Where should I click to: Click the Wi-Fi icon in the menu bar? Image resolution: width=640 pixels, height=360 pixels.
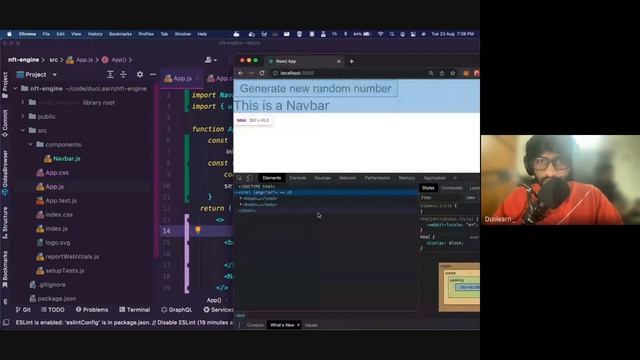point(380,34)
